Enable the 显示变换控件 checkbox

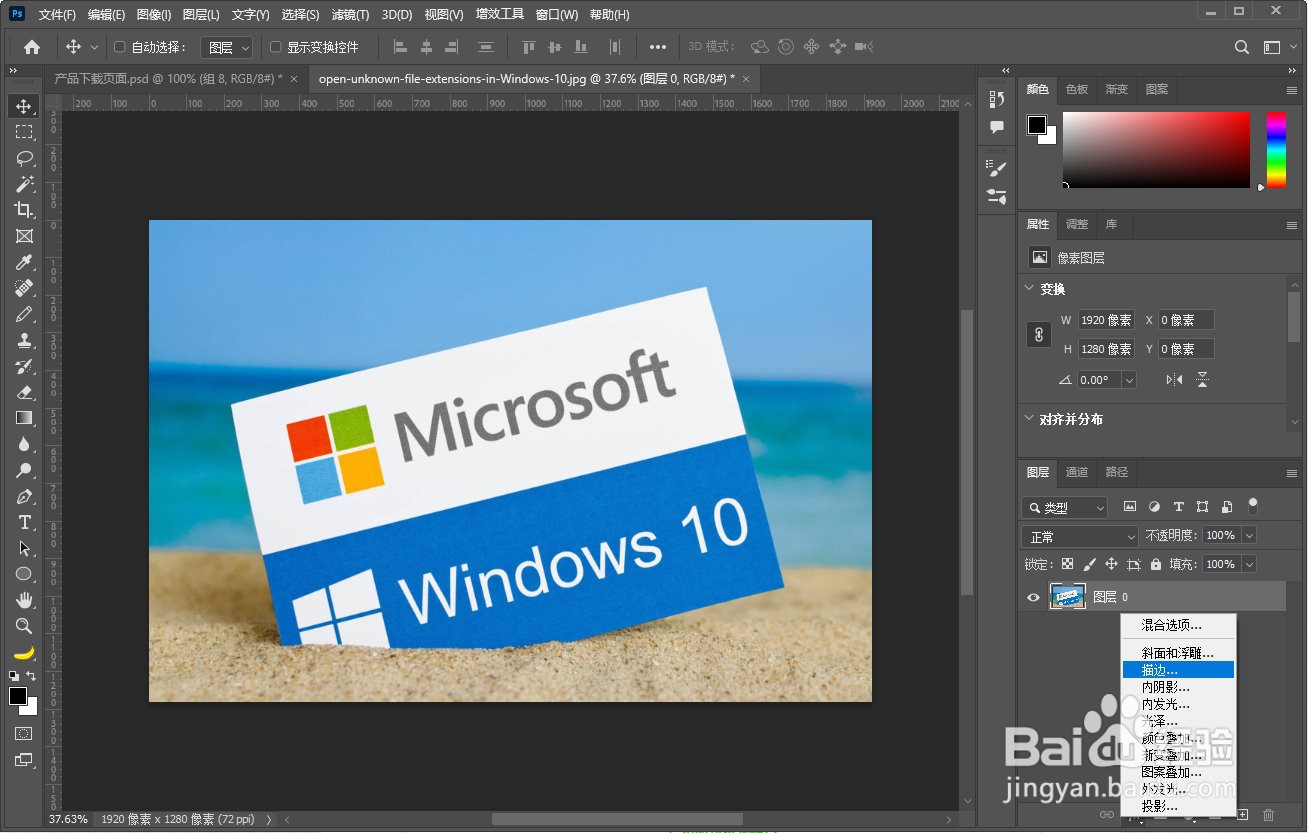point(276,47)
